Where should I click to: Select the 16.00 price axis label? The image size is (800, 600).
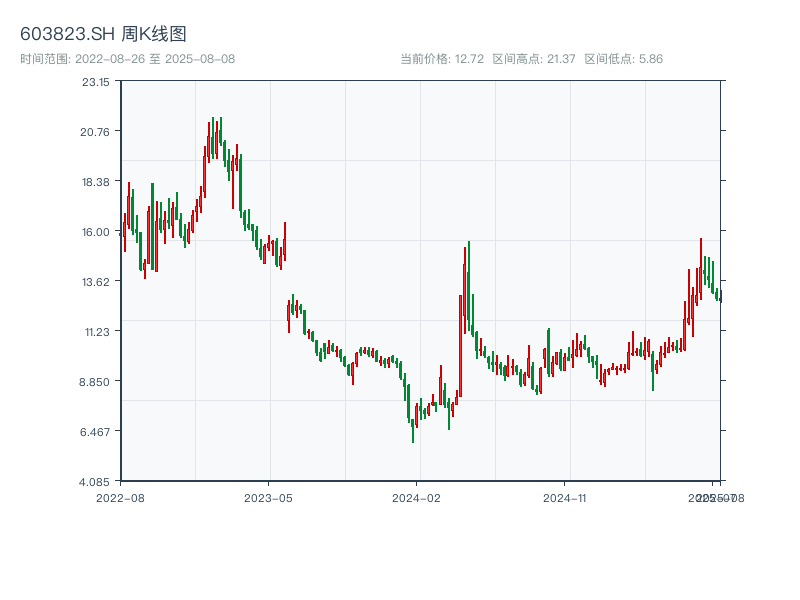pos(96,232)
